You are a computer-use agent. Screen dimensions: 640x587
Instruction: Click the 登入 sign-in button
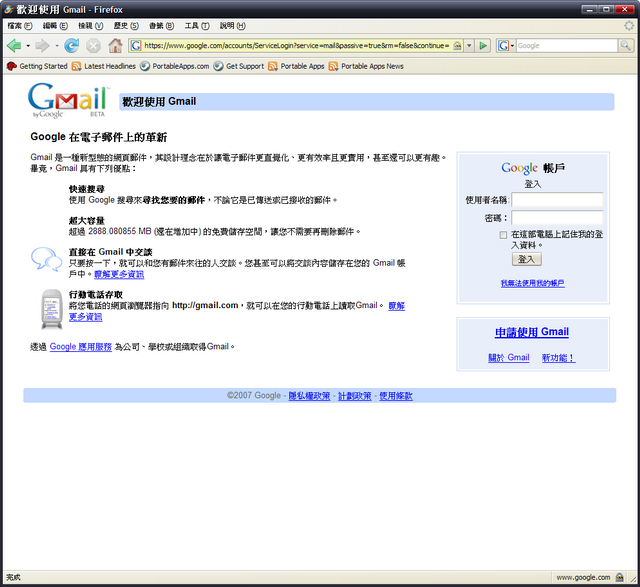point(527,259)
